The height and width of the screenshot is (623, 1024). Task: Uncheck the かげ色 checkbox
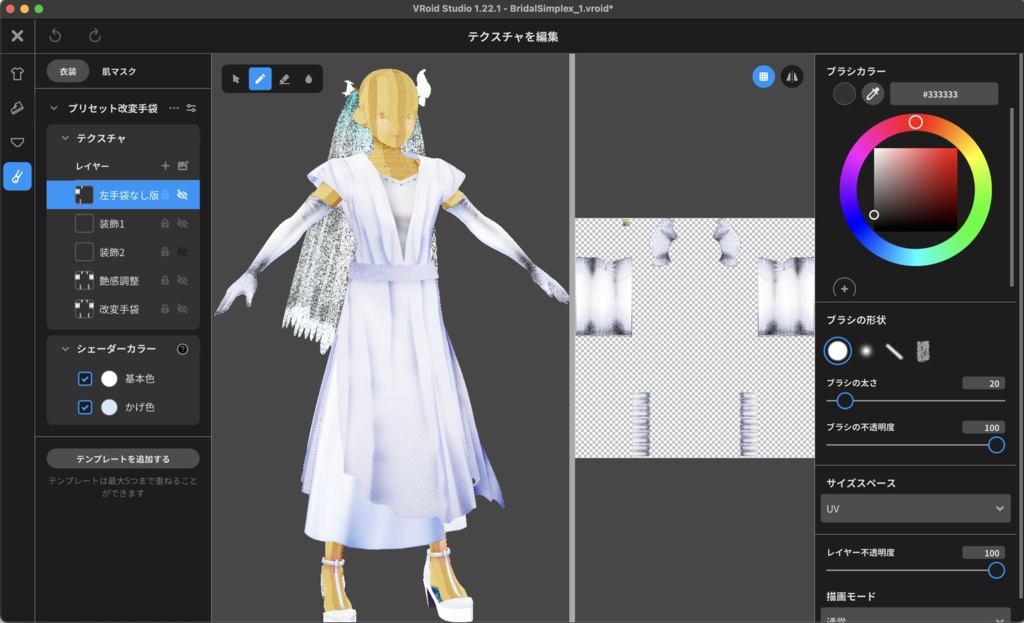click(x=85, y=407)
